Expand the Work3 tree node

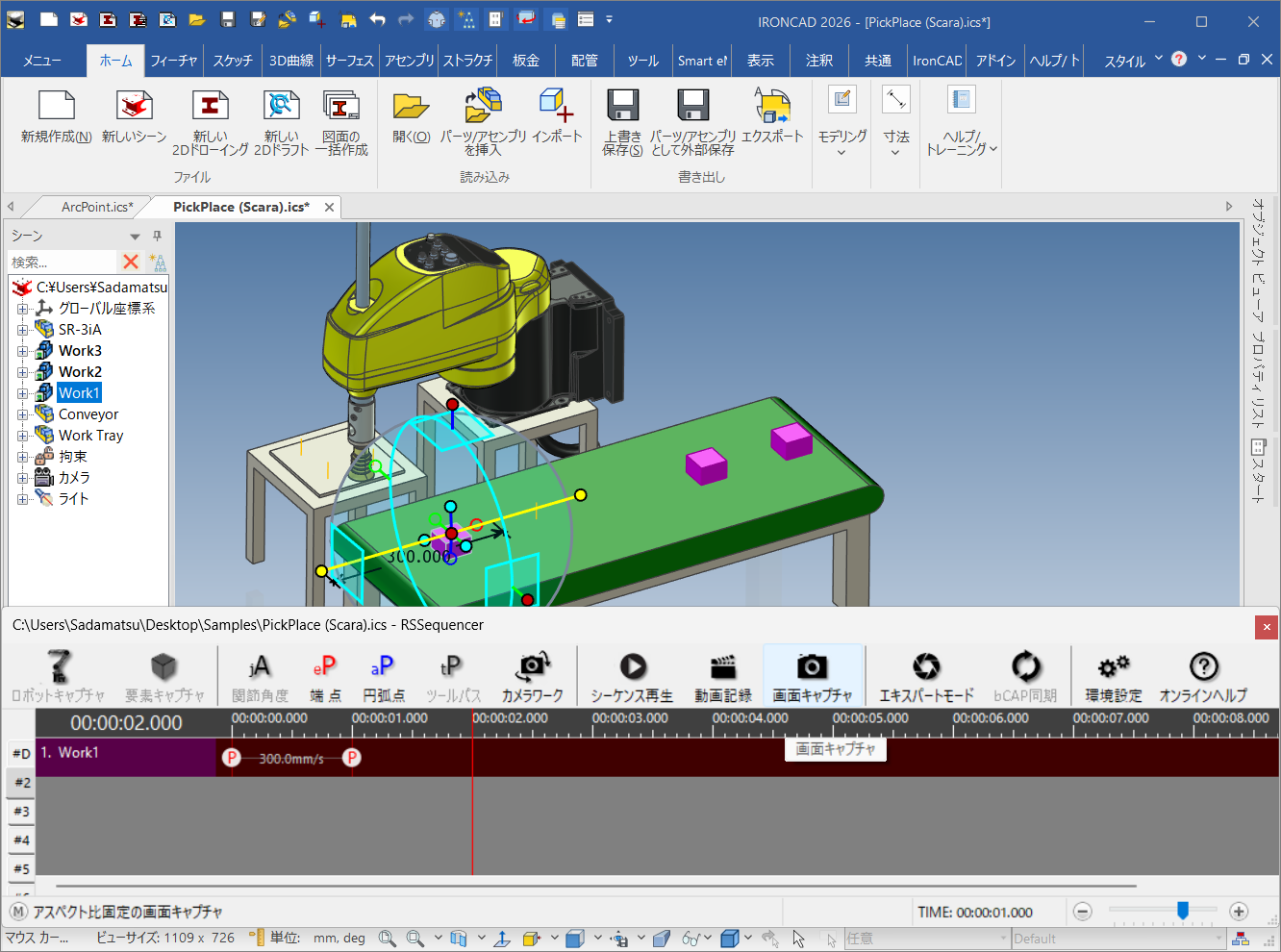(23, 351)
